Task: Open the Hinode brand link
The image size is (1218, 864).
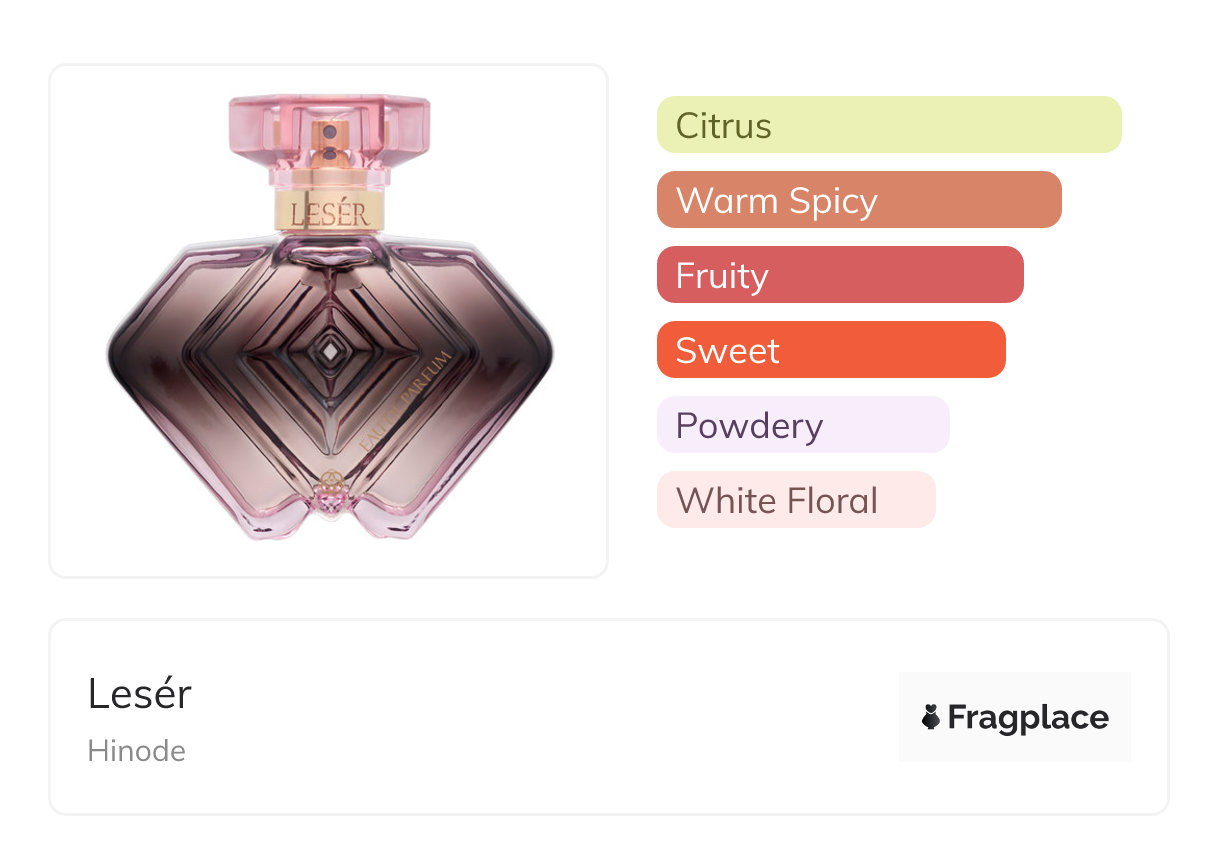Action: coord(136,751)
